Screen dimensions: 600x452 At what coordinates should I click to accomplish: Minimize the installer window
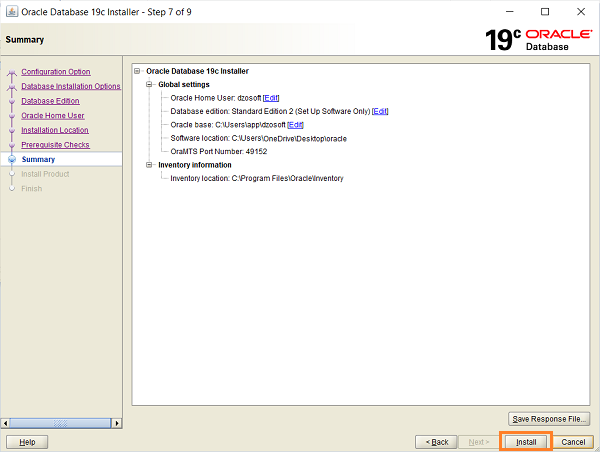click(510, 12)
